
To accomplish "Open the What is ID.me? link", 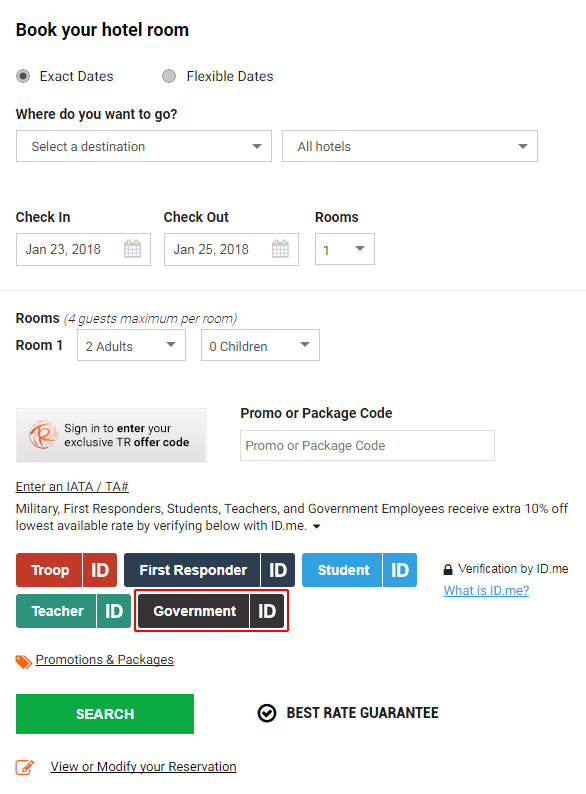I will click(x=486, y=590).
